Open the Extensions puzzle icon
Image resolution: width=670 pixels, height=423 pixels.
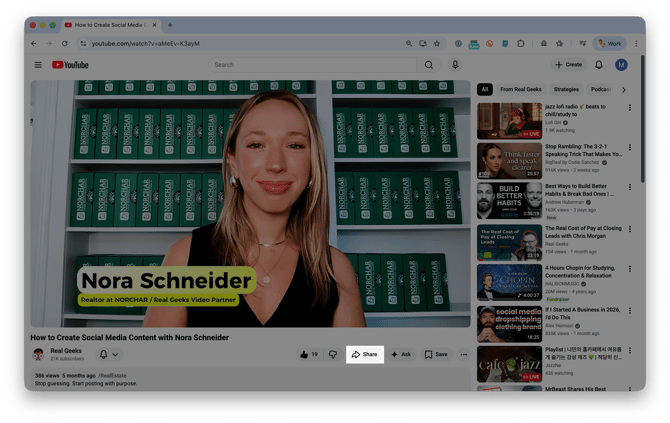[x=520, y=44]
